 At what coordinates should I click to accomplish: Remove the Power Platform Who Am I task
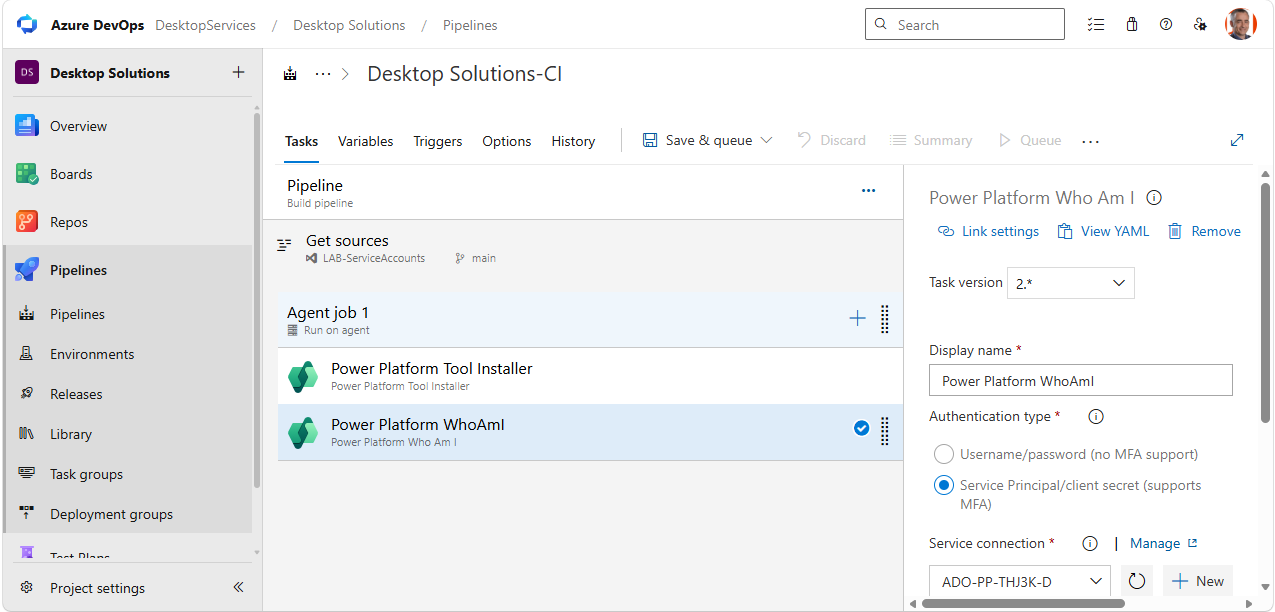[x=1204, y=231]
